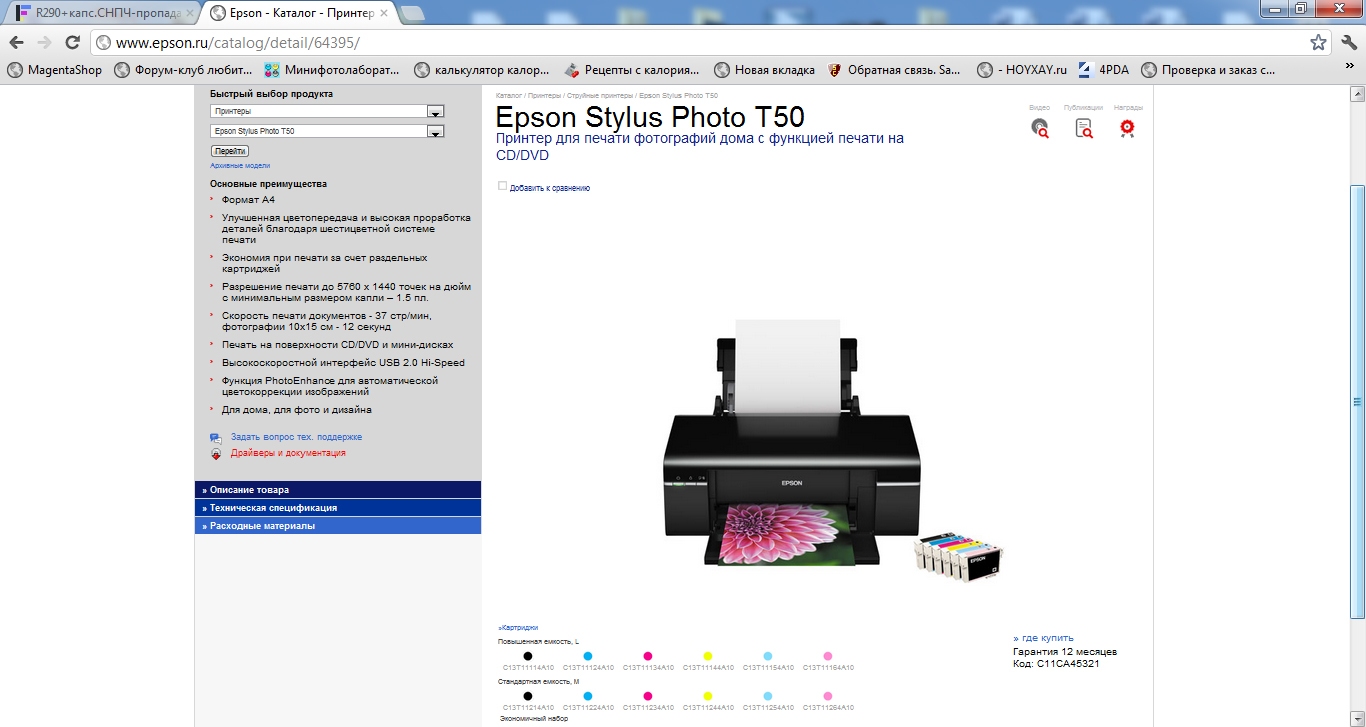
Task: Expand the Описание товара section
Action: click(x=338, y=490)
